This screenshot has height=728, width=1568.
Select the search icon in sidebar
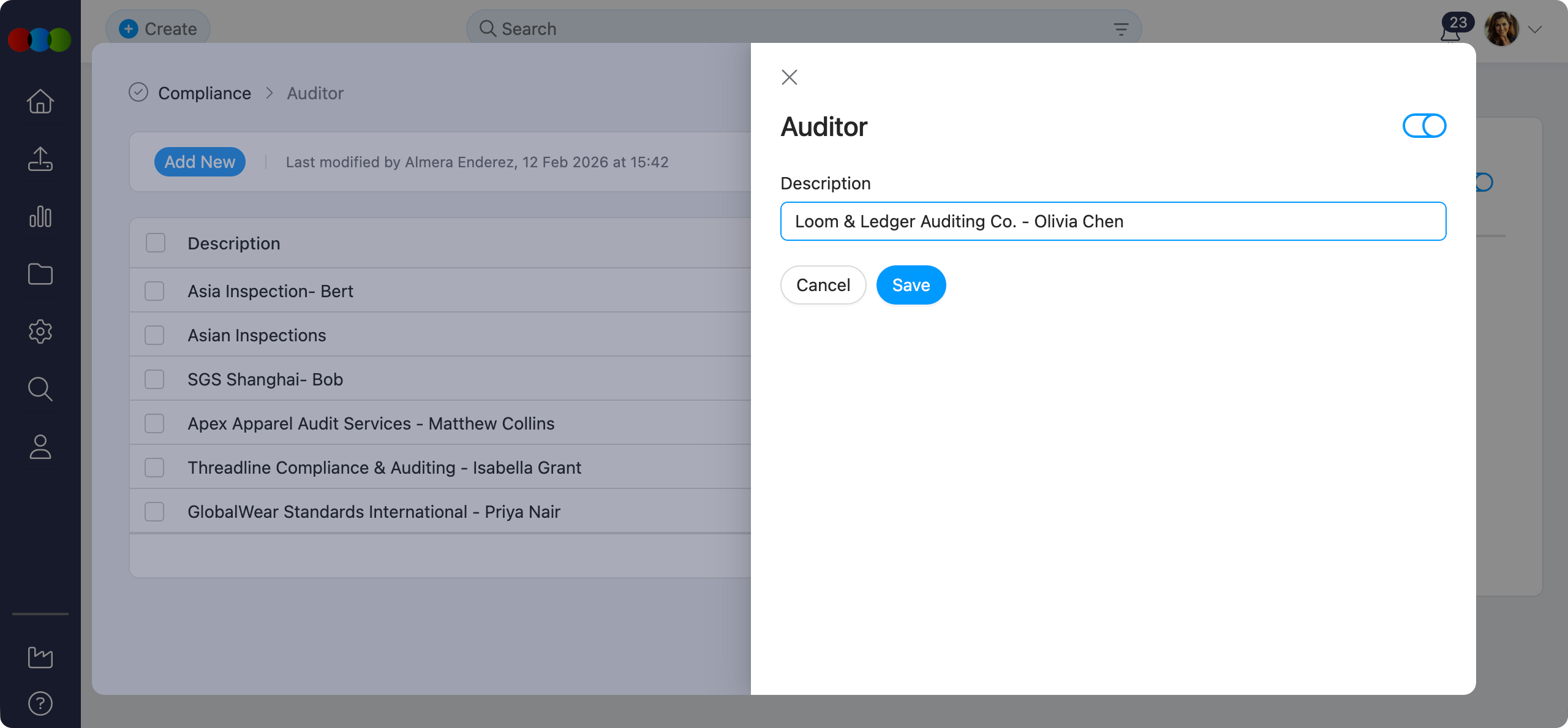tap(40, 389)
